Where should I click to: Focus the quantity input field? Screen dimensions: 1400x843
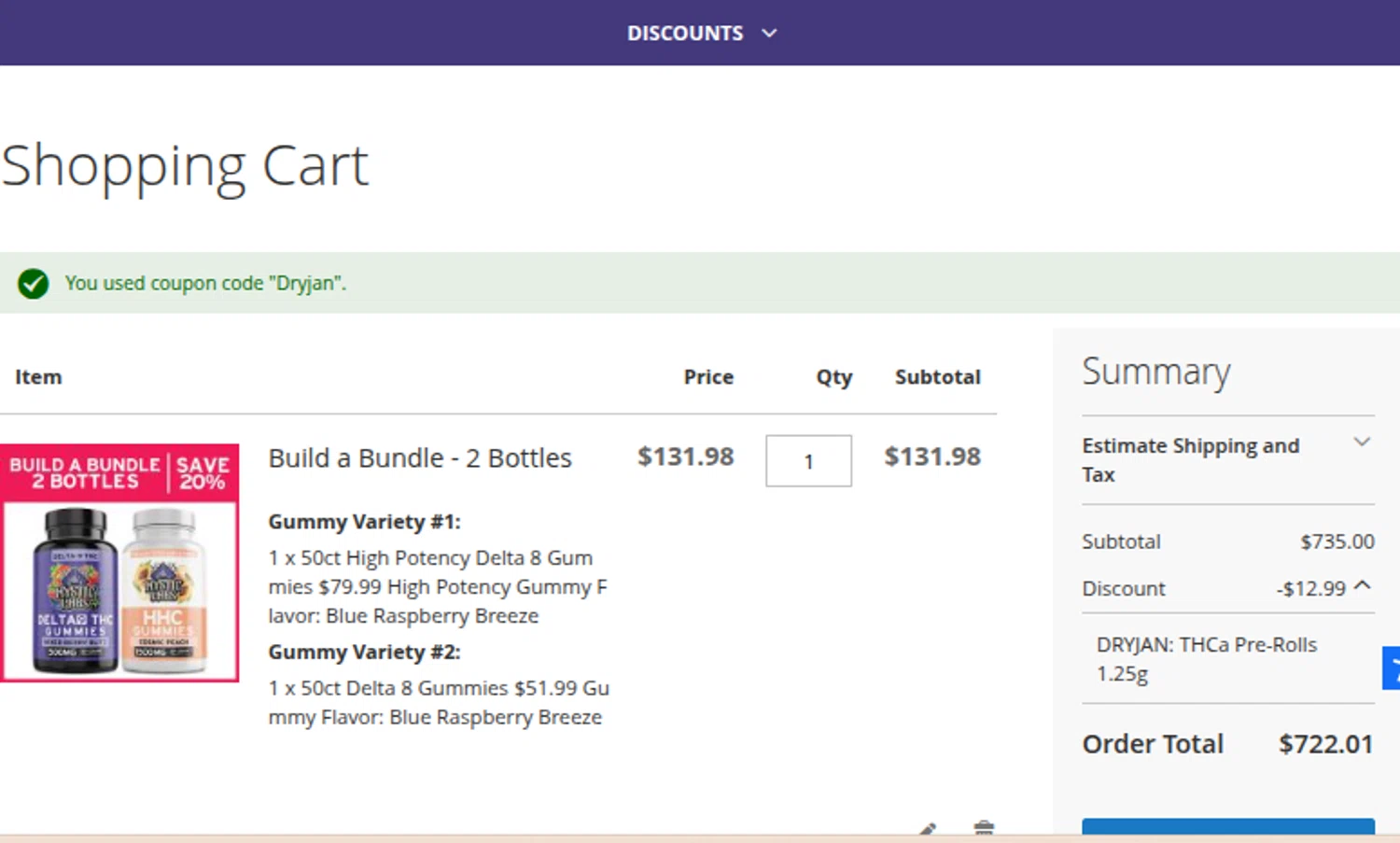click(x=808, y=461)
